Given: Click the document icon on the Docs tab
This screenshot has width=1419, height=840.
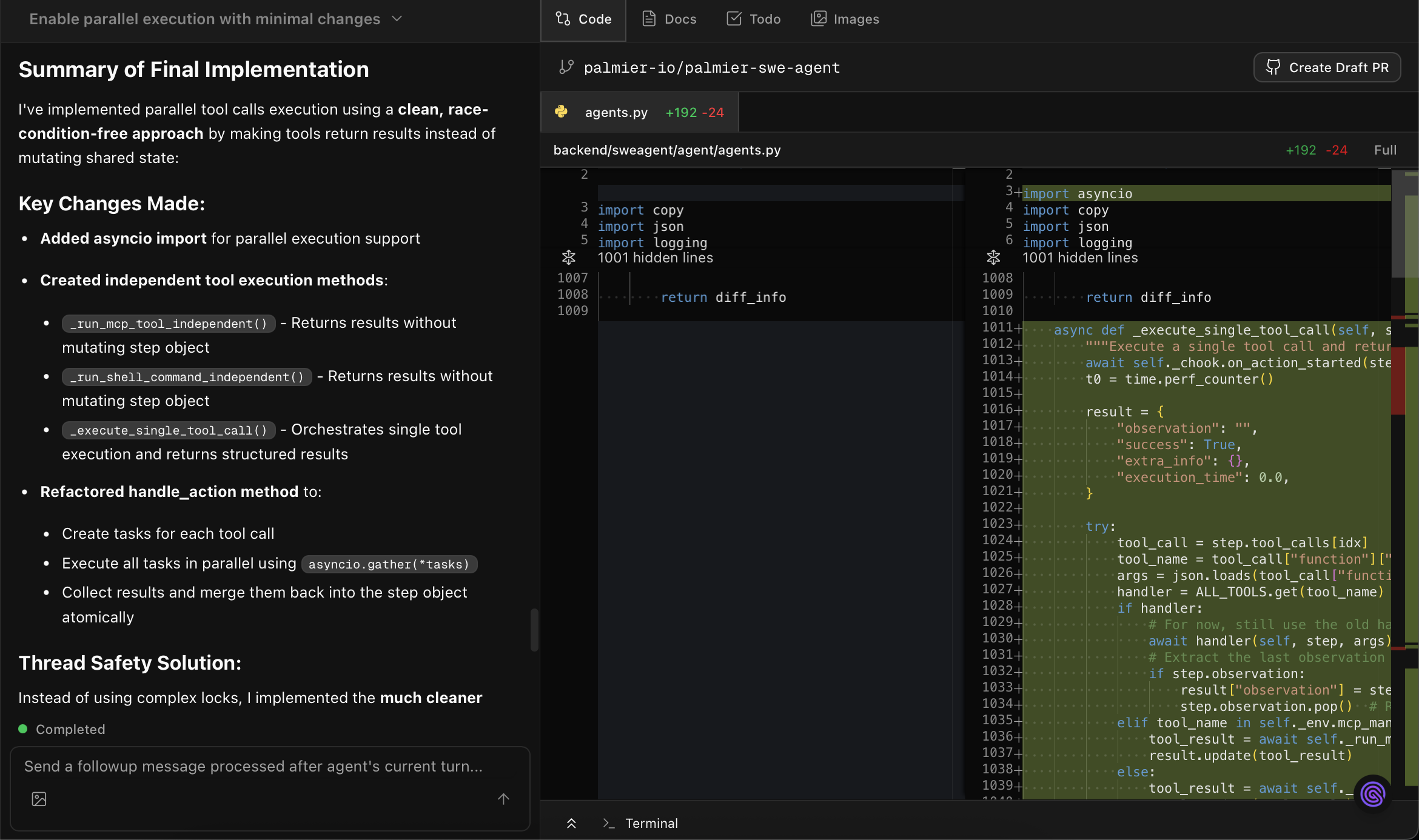Looking at the screenshot, I should click(x=648, y=19).
